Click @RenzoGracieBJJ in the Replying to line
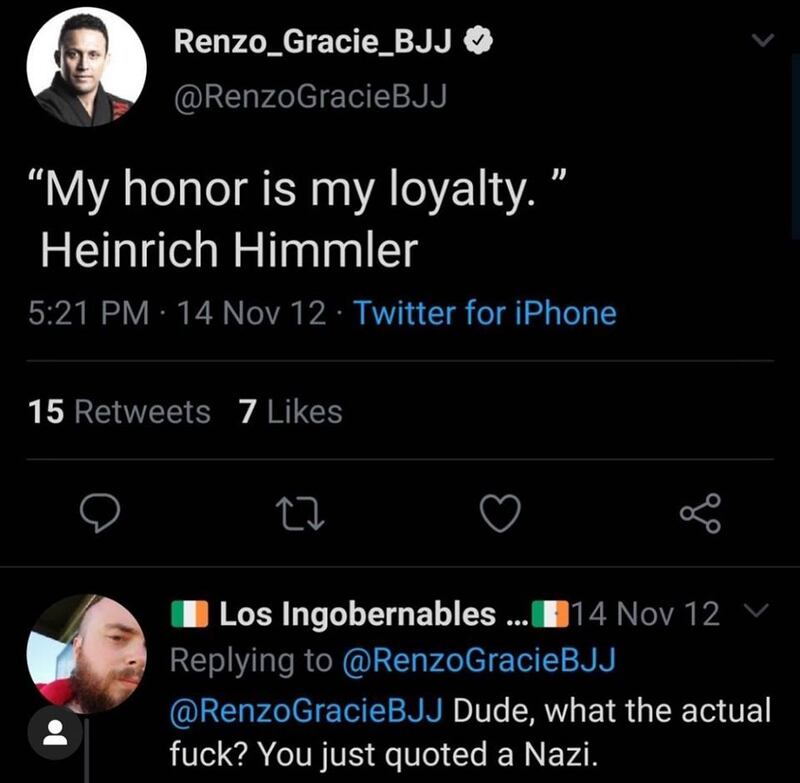 click(x=479, y=661)
